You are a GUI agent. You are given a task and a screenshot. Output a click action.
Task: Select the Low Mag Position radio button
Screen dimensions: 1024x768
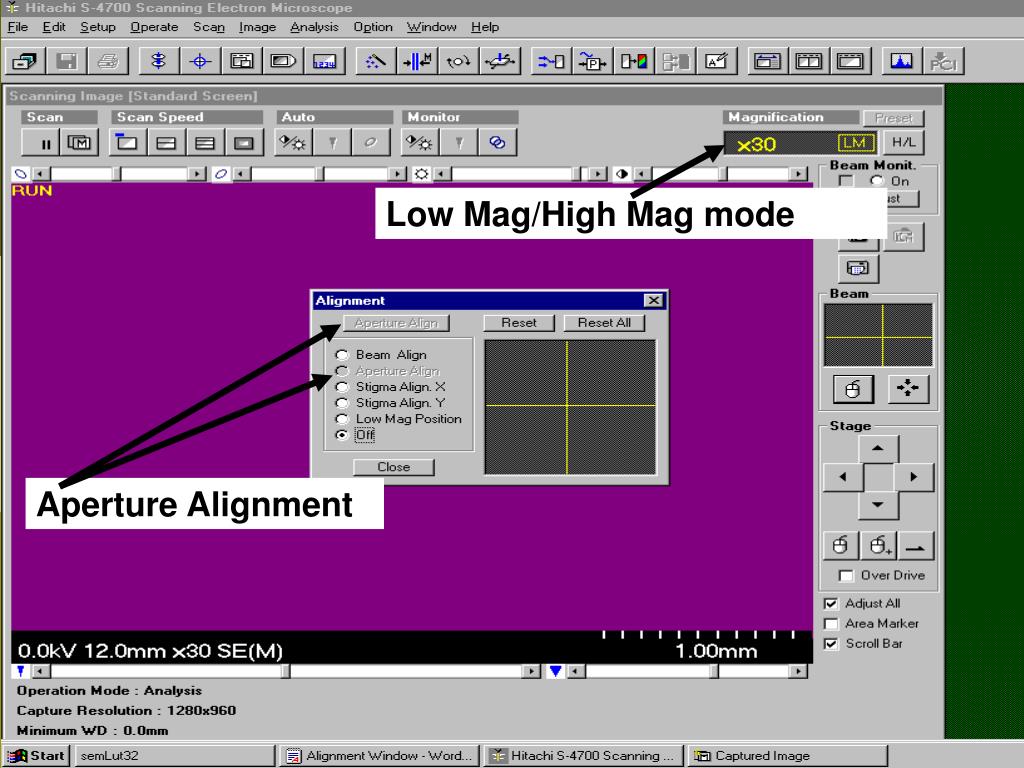point(341,419)
